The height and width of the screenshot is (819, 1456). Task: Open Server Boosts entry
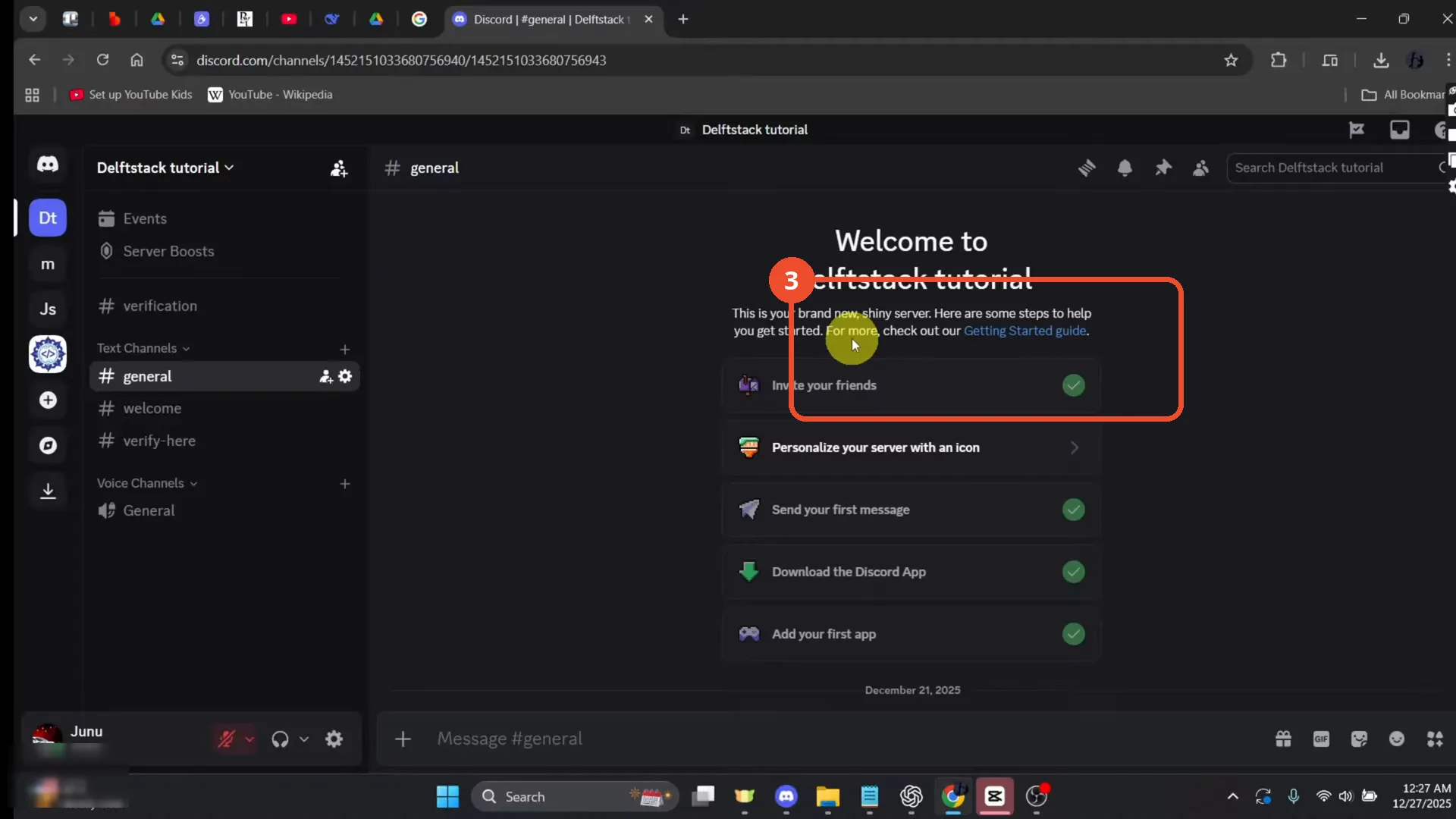224,251
